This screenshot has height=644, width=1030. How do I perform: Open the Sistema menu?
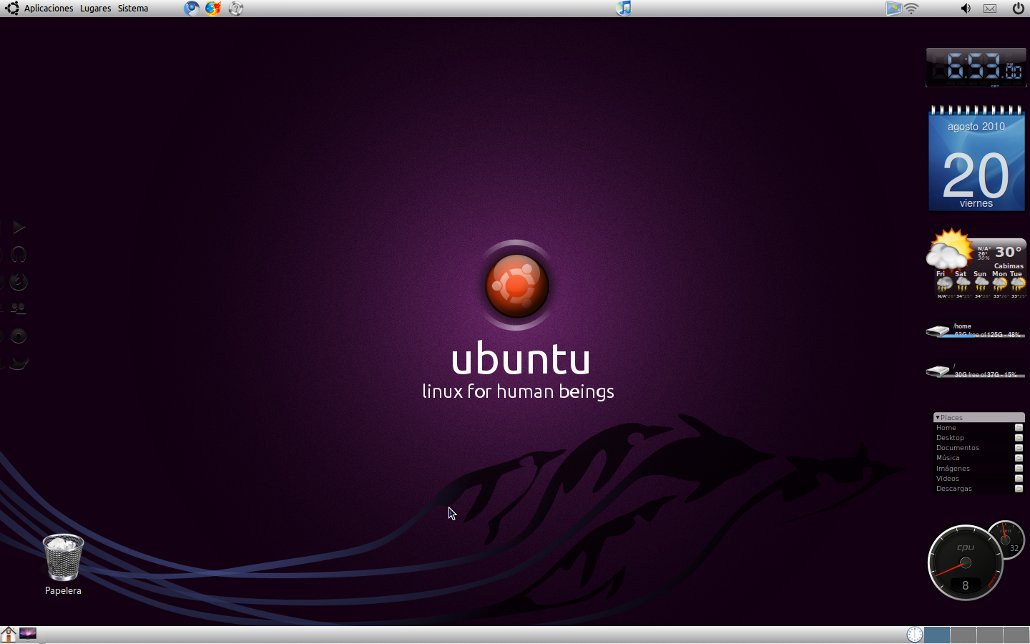pos(133,9)
